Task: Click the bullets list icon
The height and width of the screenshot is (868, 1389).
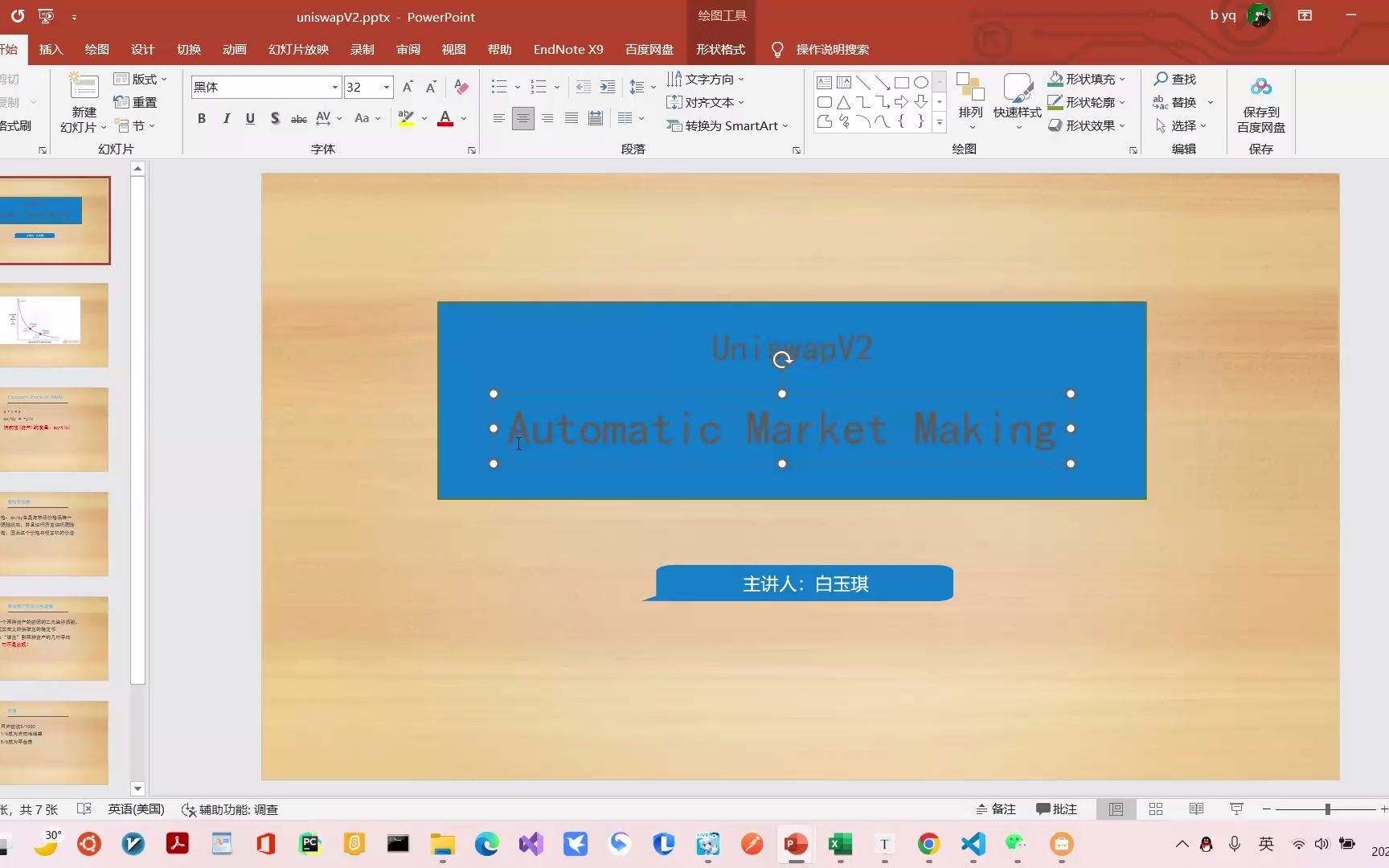Action: [499, 87]
